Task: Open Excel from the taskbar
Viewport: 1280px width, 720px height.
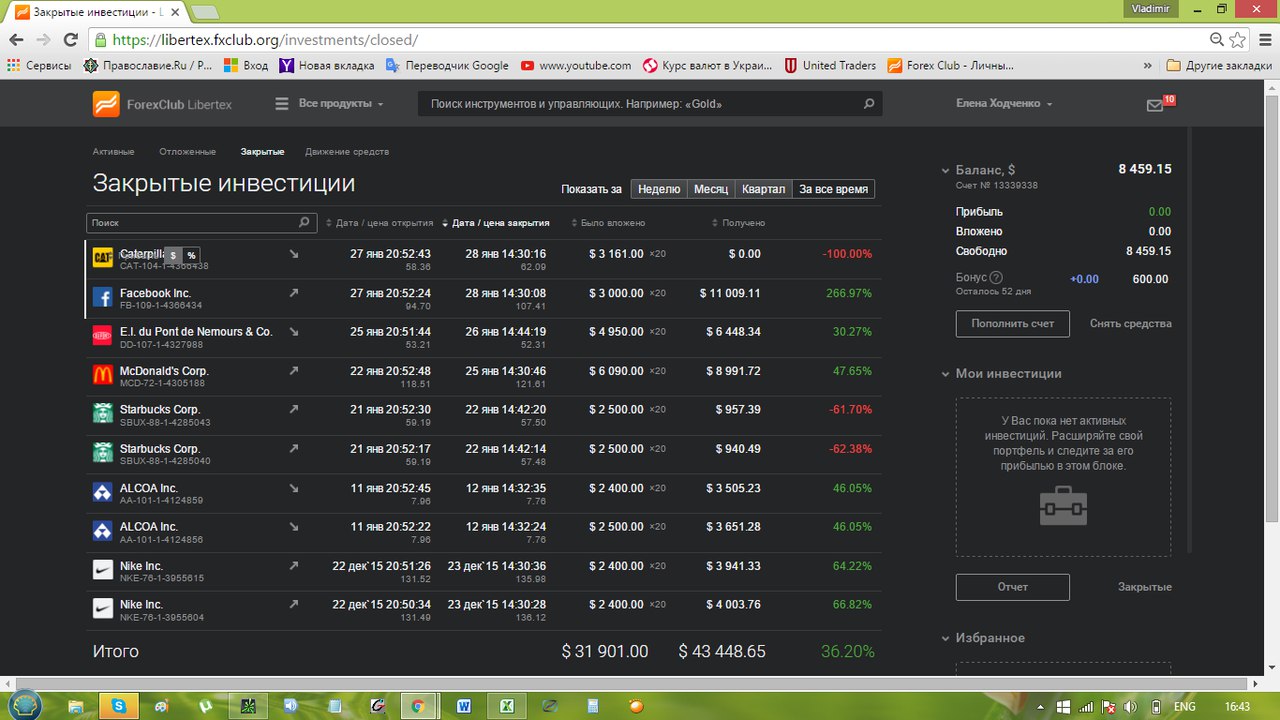Action: (x=507, y=706)
